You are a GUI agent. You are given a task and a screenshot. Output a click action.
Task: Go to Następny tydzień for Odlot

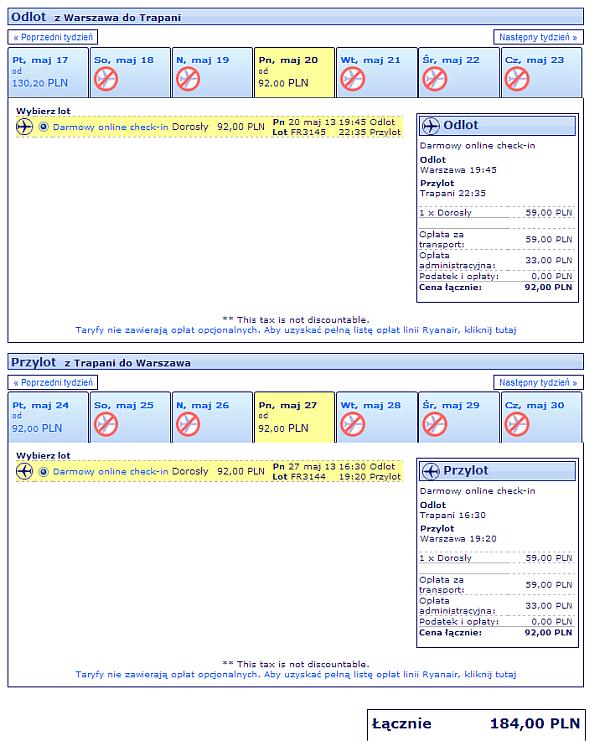538,37
